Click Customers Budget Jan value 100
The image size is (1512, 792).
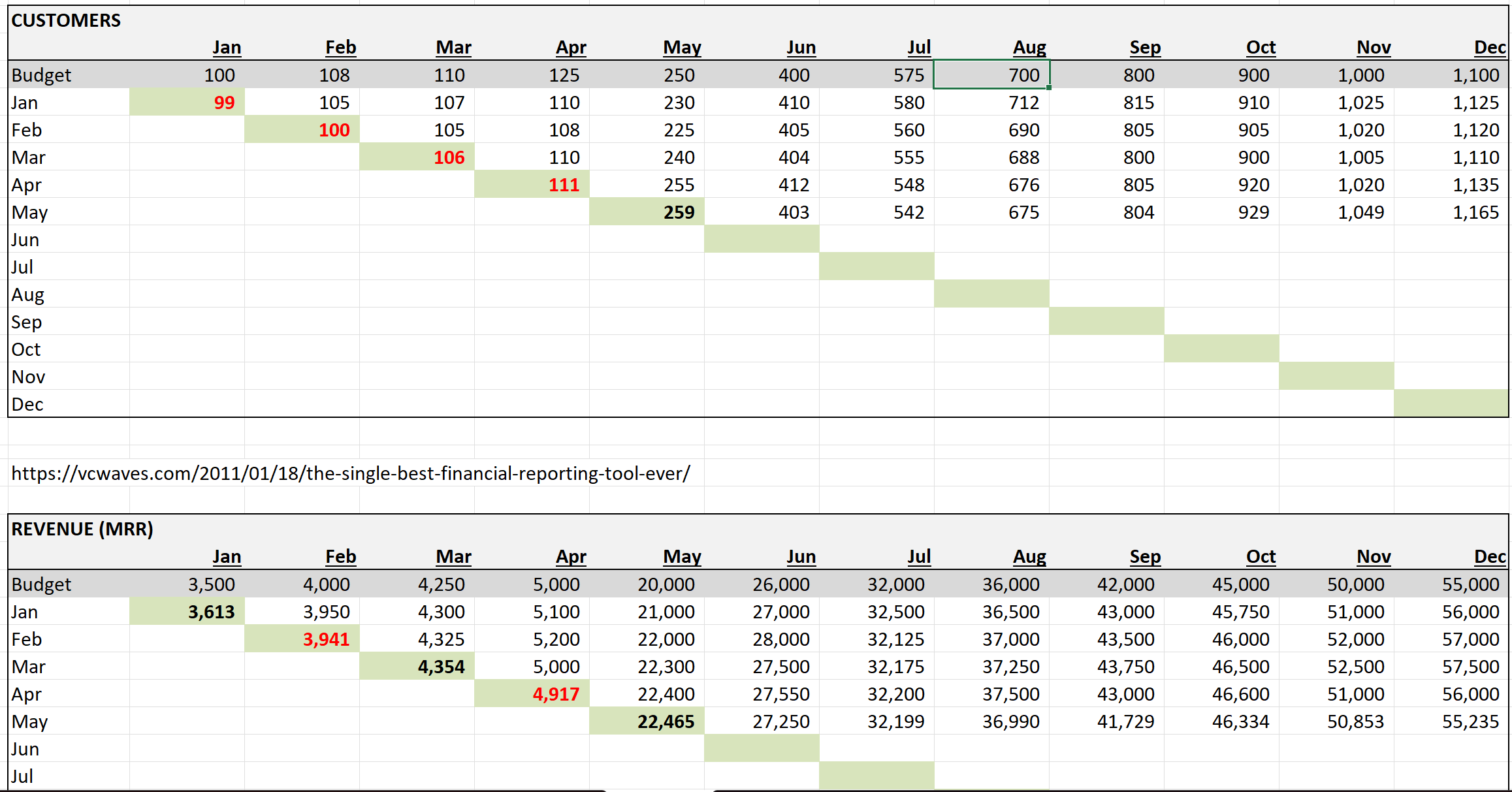[219, 75]
